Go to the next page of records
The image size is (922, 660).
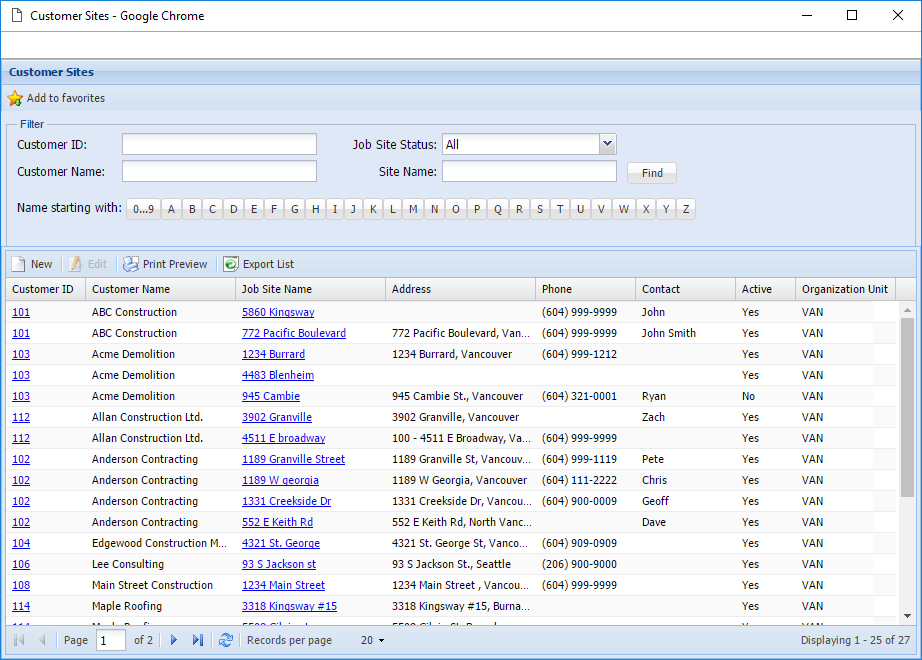[x=174, y=640]
